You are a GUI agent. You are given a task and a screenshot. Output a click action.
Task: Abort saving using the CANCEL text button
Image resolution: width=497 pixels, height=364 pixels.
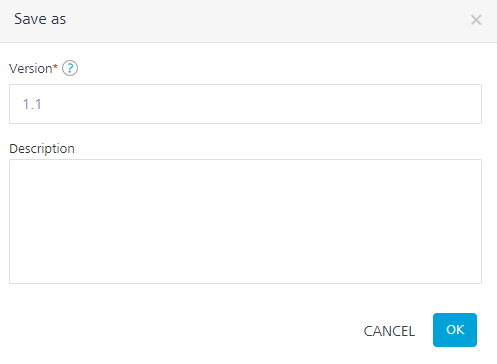tap(389, 331)
